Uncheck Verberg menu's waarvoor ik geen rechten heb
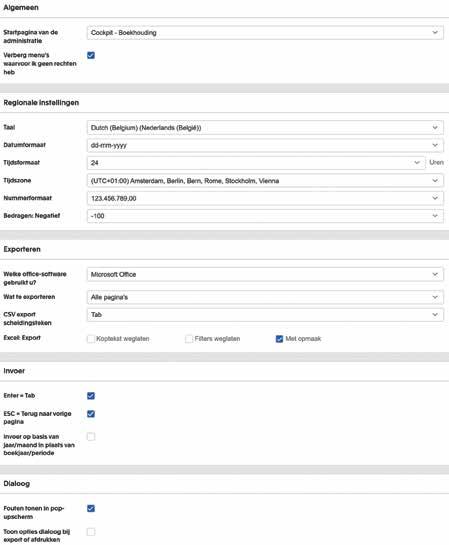 pos(91,55)
